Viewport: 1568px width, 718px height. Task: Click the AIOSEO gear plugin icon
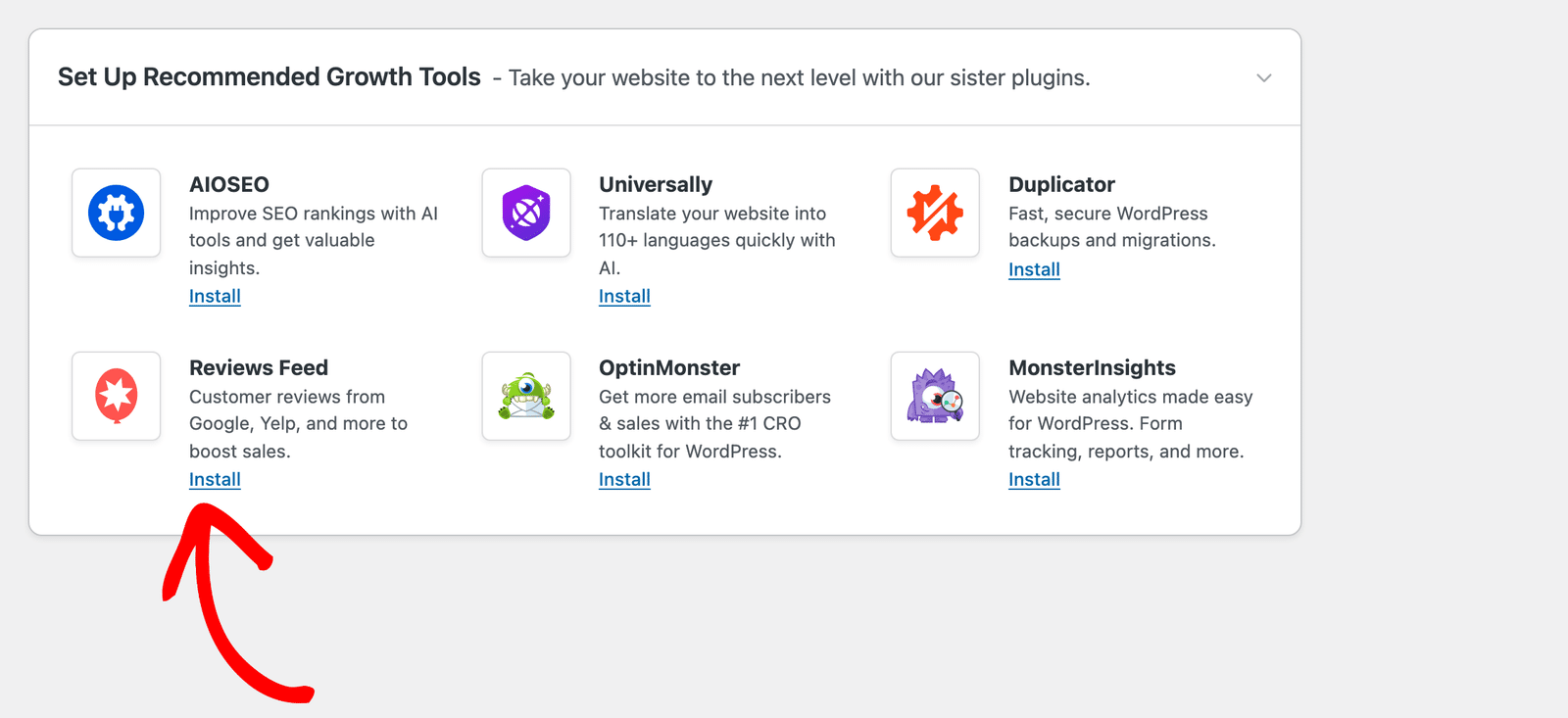click(x=117, y=213)
